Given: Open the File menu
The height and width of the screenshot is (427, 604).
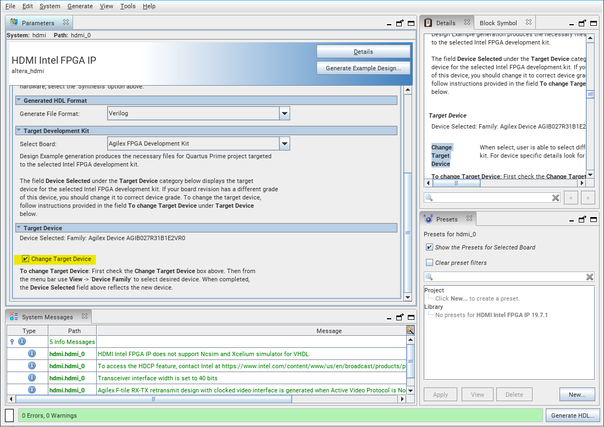Looking at the screenshot, I should coord(10,6).
